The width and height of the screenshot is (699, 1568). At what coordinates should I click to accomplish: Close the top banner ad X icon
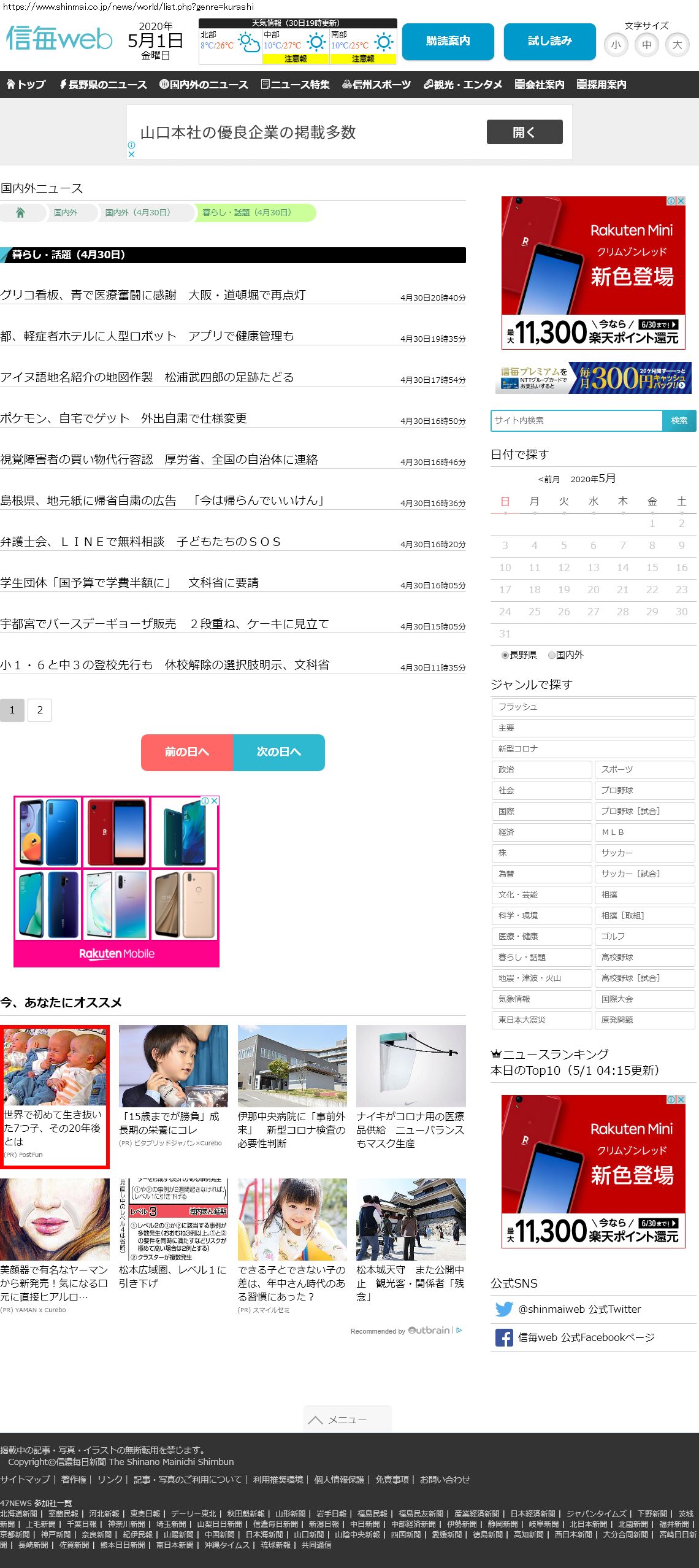tap(131, 154)
